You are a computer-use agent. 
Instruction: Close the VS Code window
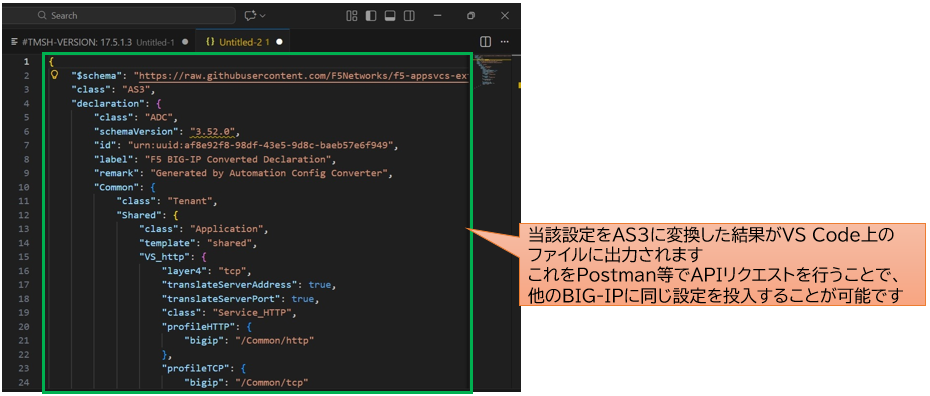[x=504, y=15]
